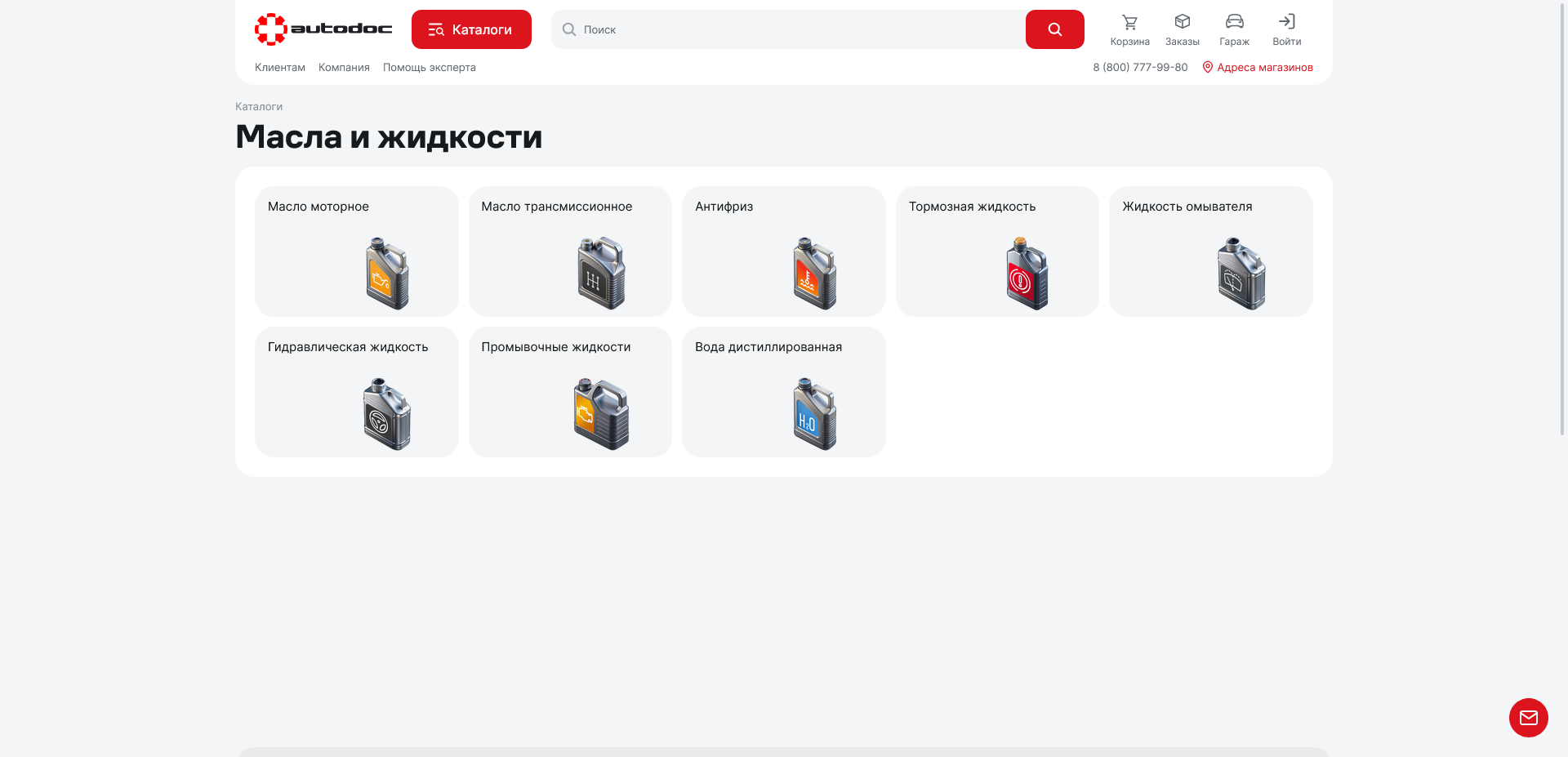Click the location pin next to Адреса магазинов
Screen dimensions: 1568x757
[x=1208, y=68]
